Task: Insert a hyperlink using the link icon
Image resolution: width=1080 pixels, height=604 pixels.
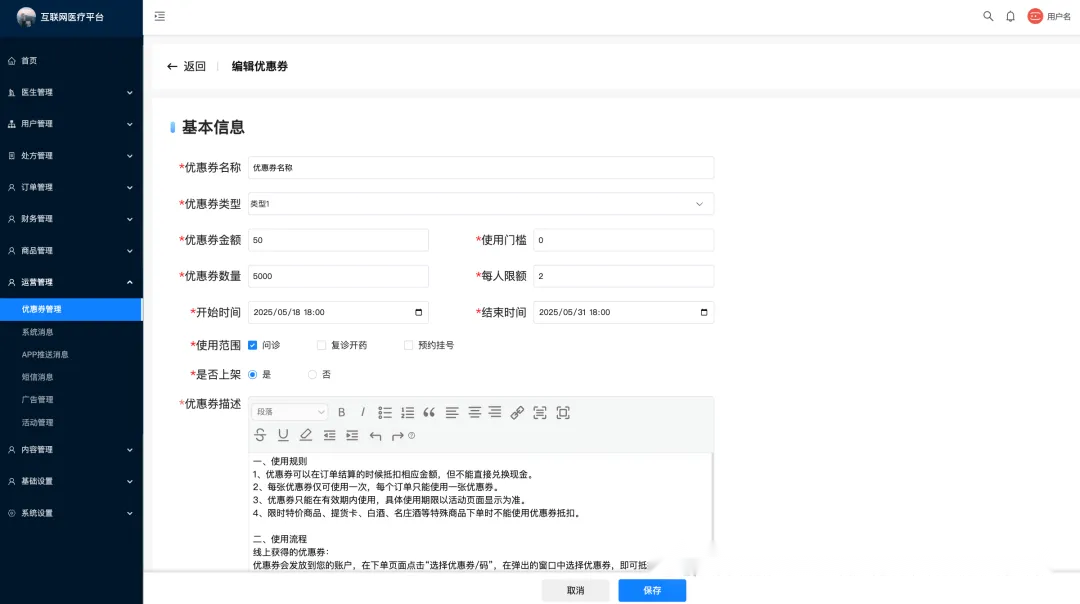Action: coord(517,412)
